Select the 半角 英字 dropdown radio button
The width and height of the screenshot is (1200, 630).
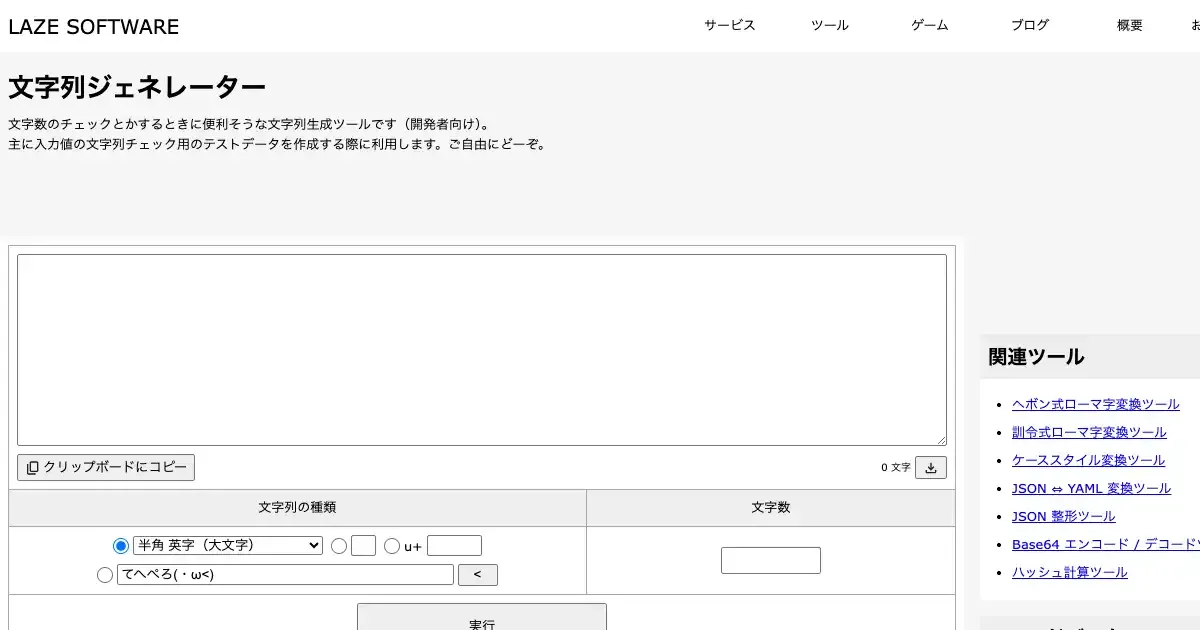121,546
